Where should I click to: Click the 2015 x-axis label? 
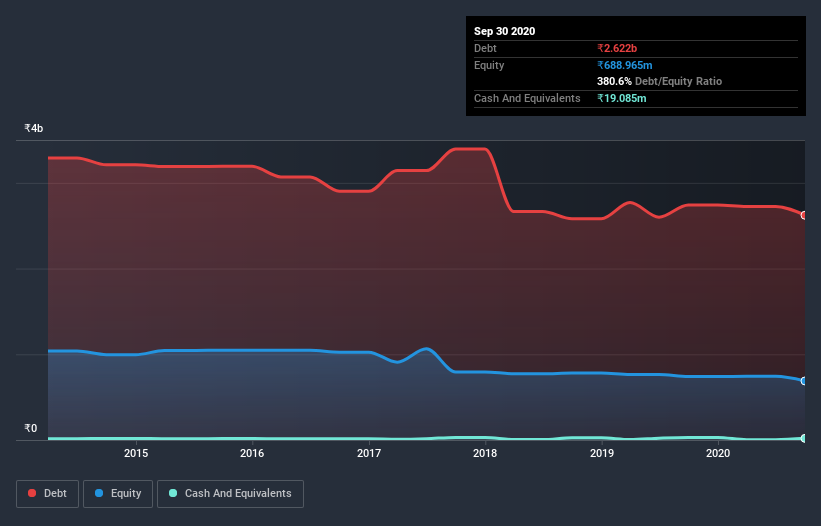coord(136,453)
